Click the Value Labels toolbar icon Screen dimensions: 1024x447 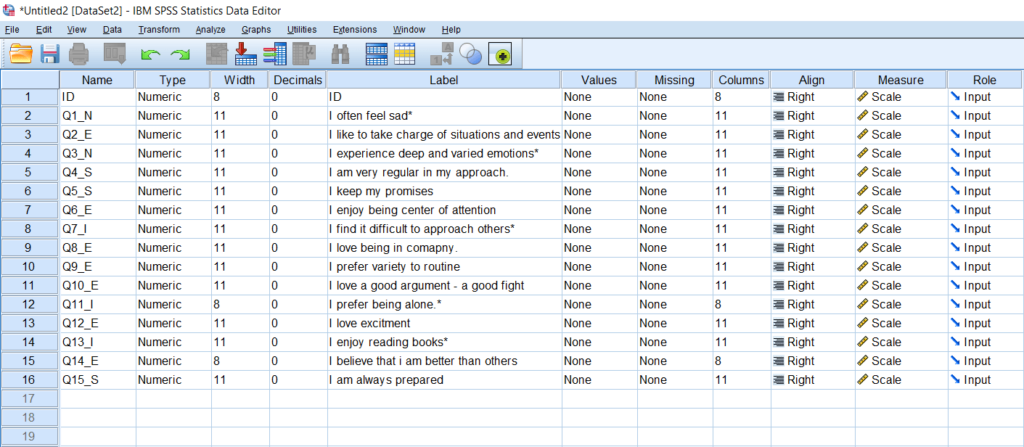pos(442,53)
